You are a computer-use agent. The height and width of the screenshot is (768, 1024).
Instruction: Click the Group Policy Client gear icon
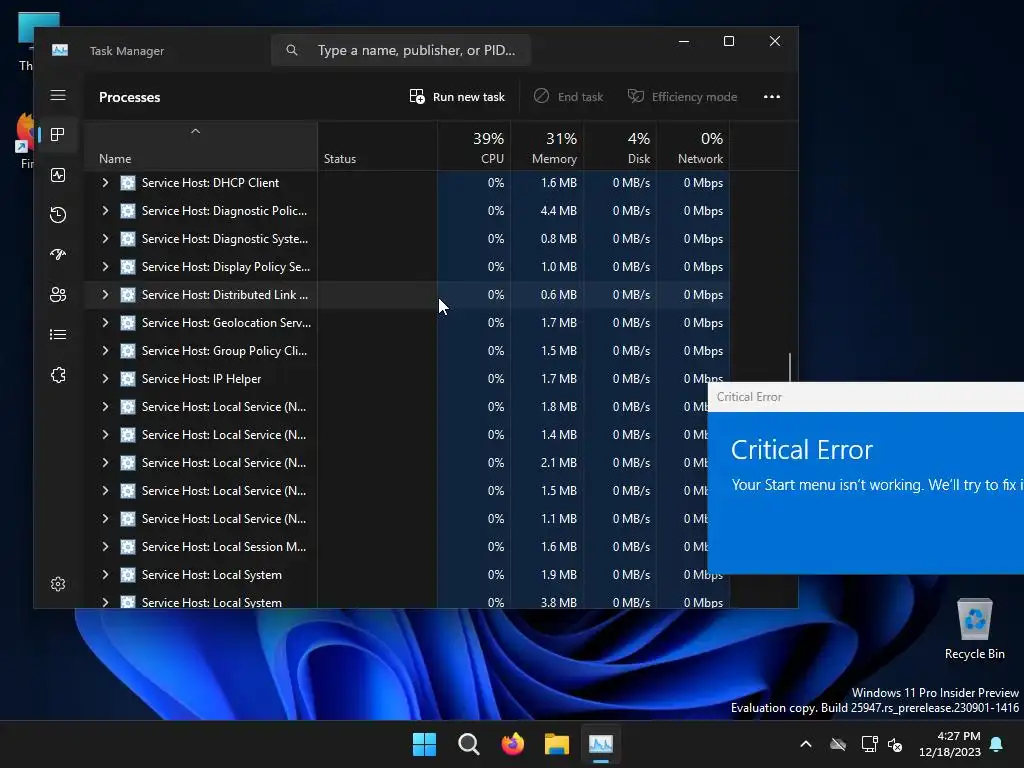pos(128,351)
